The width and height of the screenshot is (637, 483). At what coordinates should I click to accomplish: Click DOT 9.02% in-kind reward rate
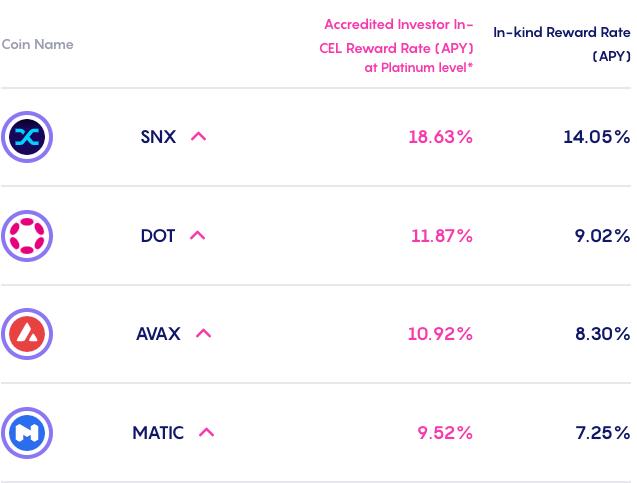pos(602,236)
